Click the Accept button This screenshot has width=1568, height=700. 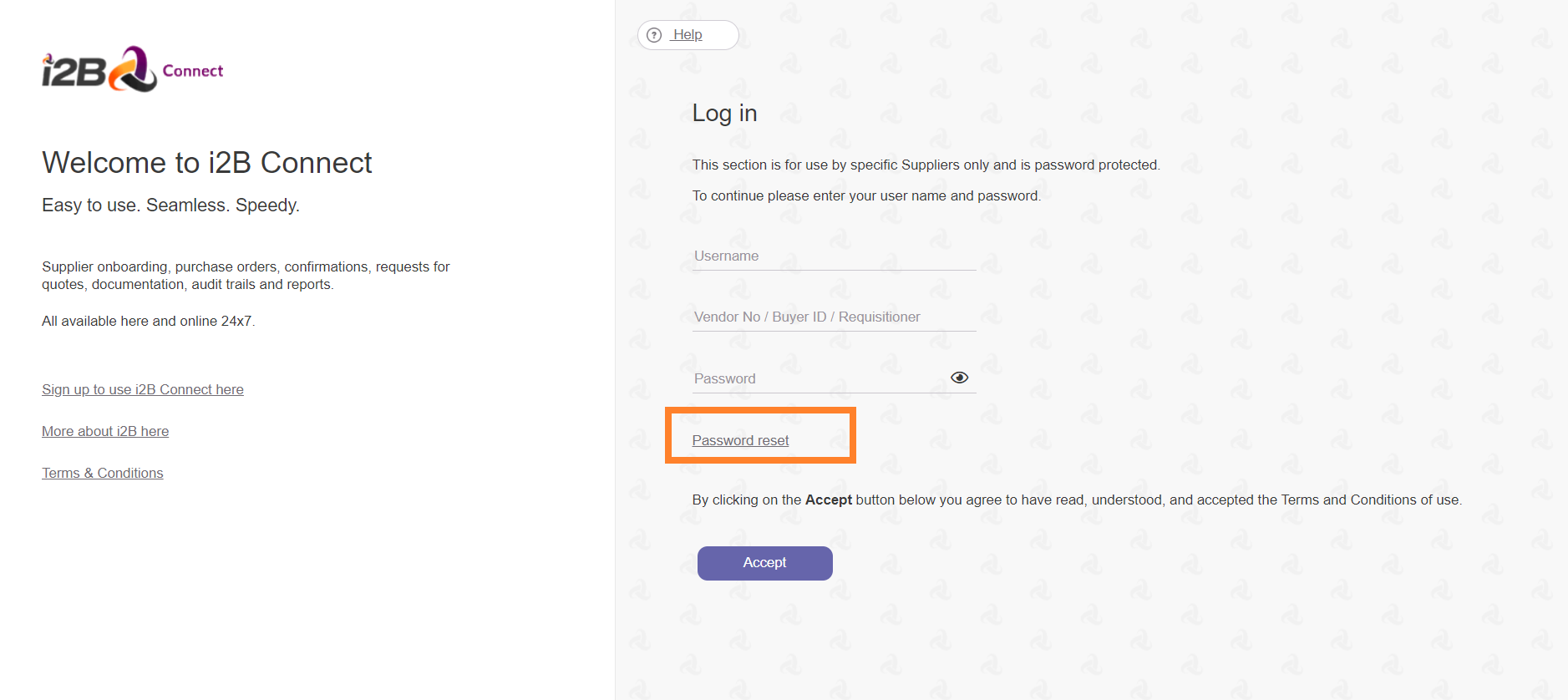tap(765, 563)
